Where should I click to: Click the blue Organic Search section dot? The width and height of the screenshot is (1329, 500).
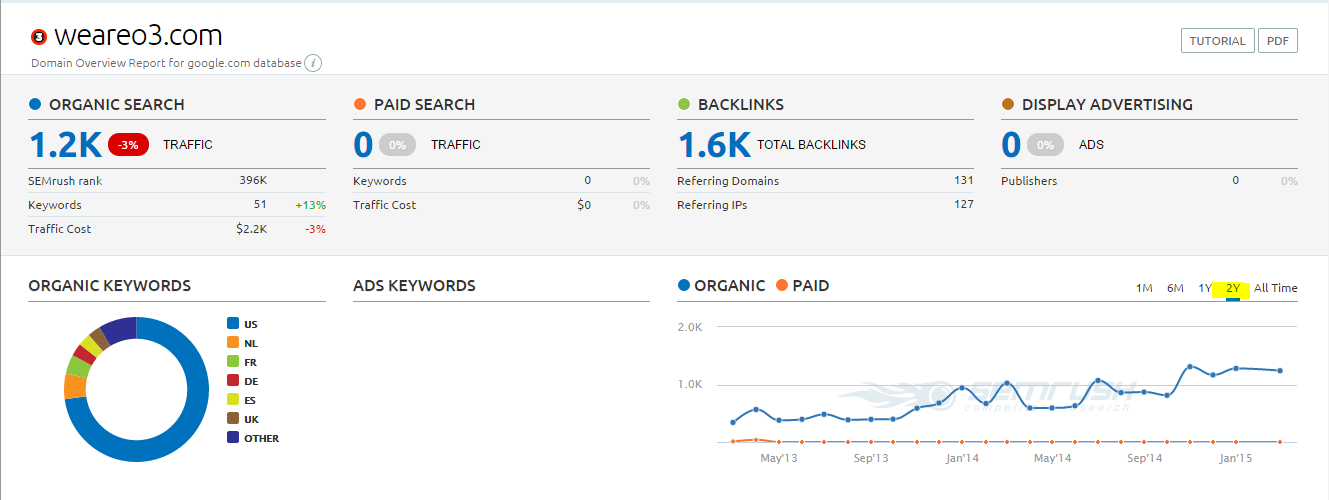35,104
